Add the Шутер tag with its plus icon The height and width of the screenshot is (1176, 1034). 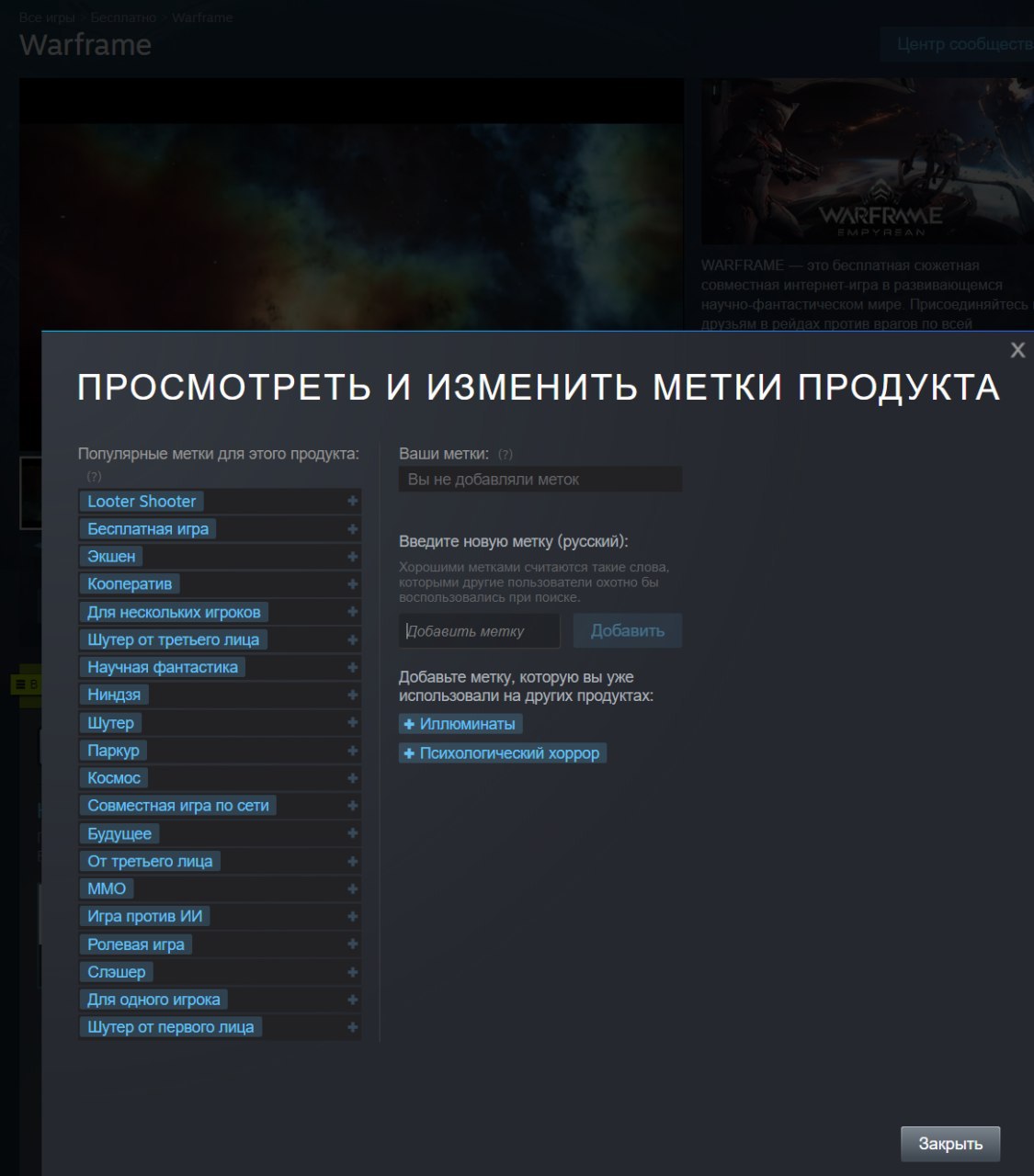click(x=352, y=723)
